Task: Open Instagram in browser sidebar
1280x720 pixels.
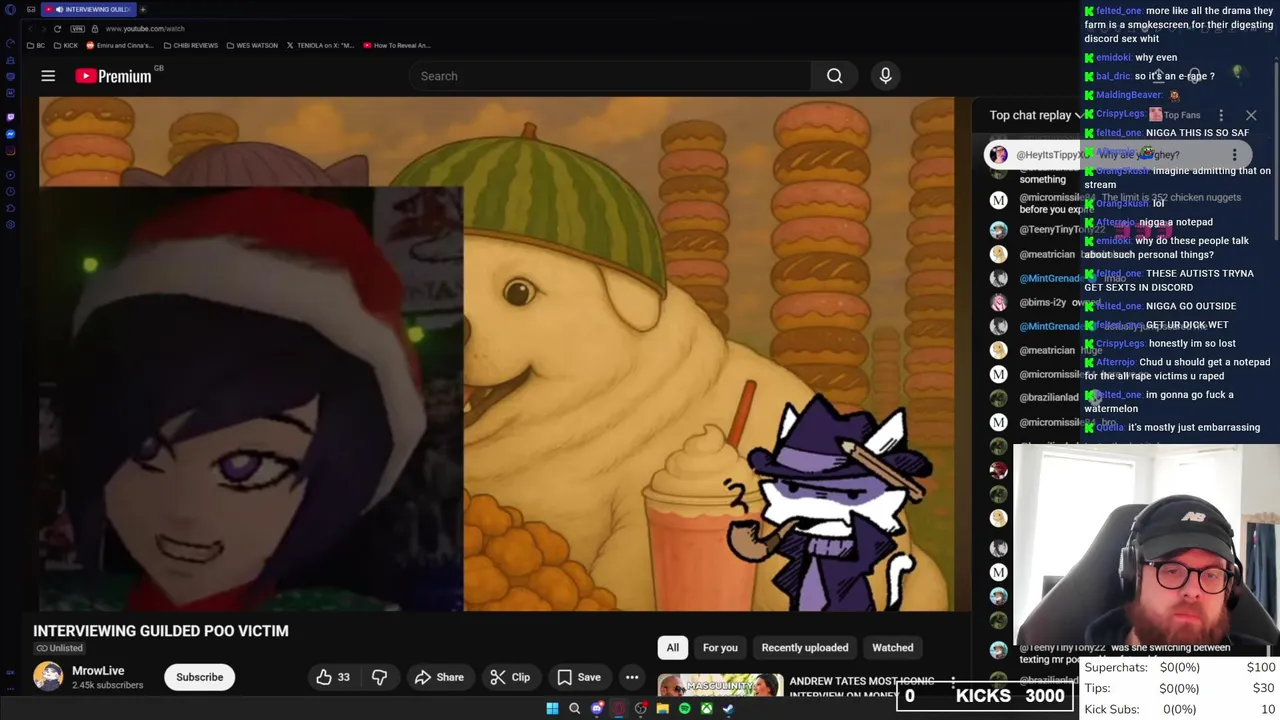Action: tap(10, 151)
